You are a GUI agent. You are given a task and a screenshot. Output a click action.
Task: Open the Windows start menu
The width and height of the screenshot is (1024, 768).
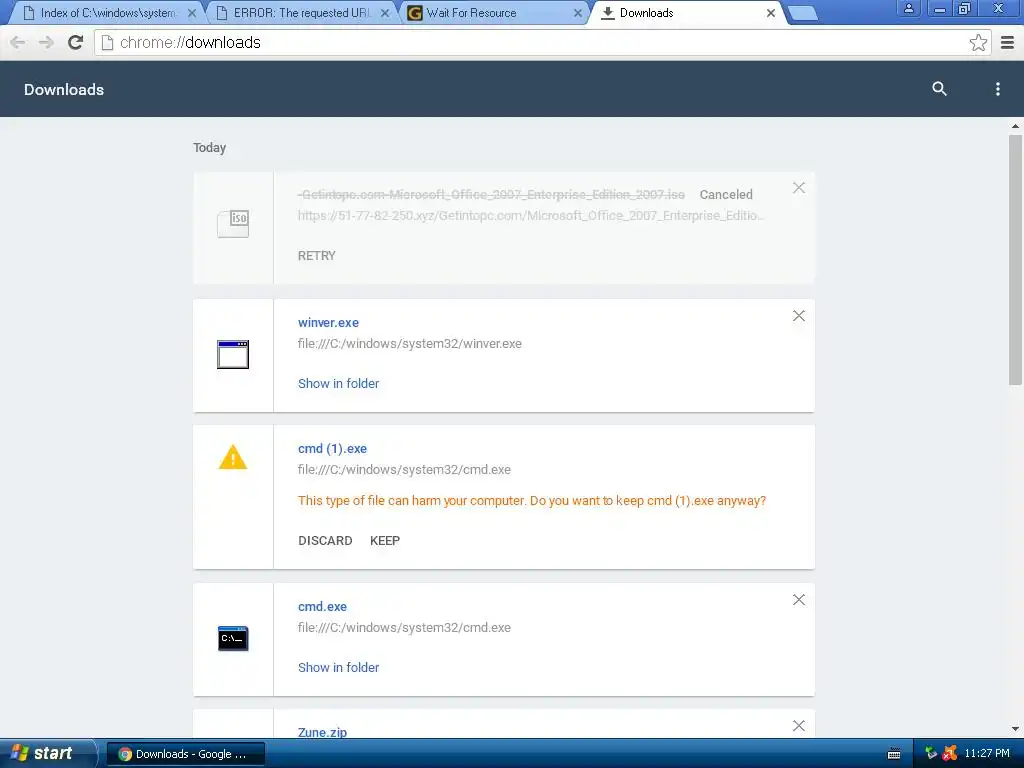[x=47, y=754]
